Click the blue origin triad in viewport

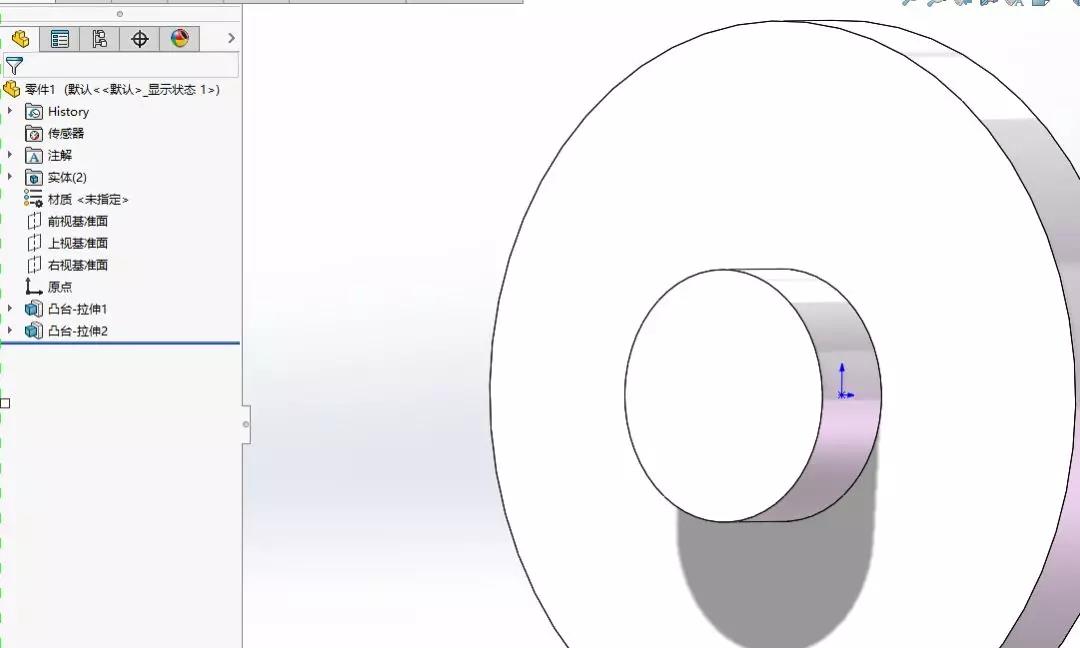[844, 382]
